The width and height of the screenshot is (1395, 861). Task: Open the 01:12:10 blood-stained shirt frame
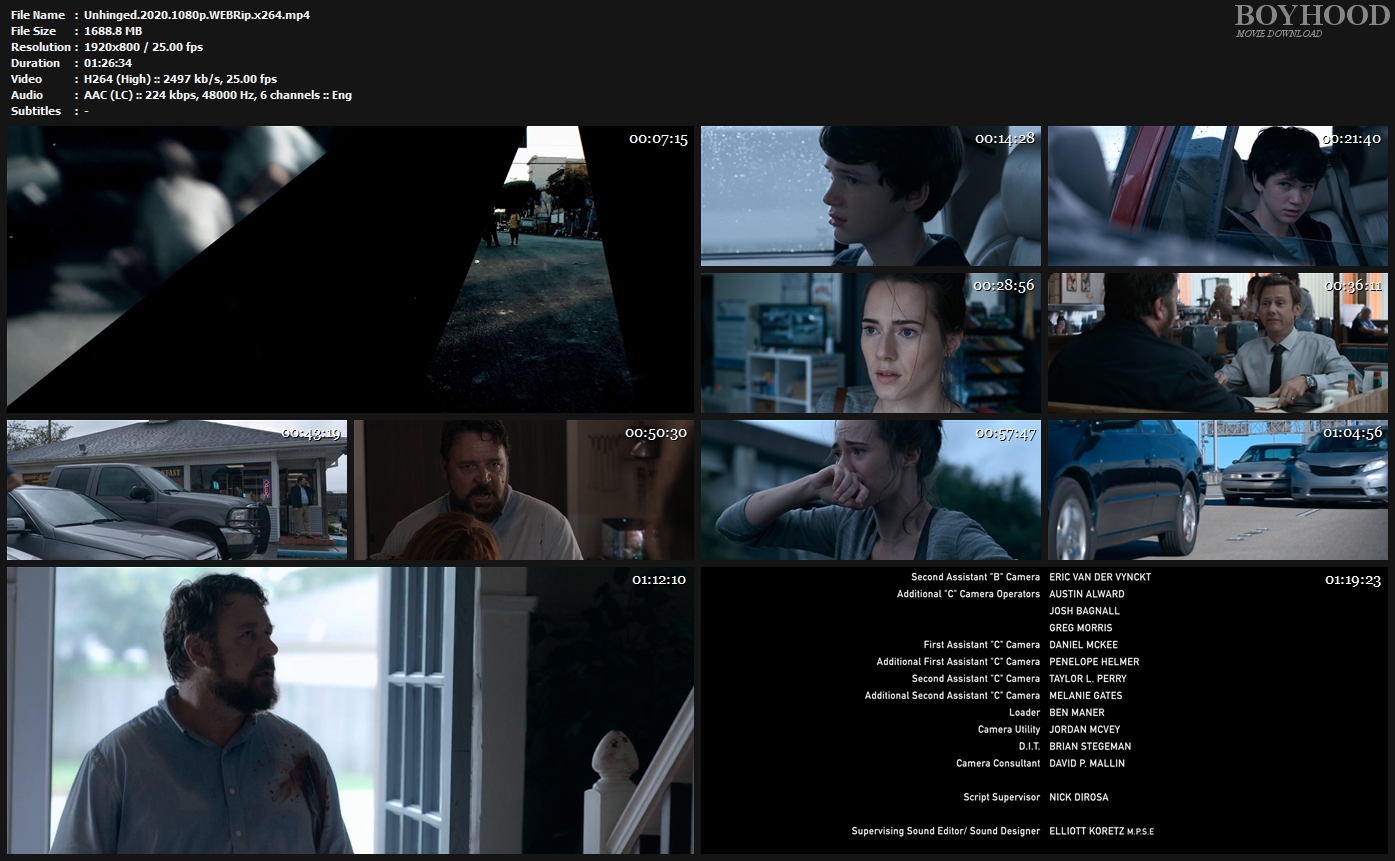(350, 710)
